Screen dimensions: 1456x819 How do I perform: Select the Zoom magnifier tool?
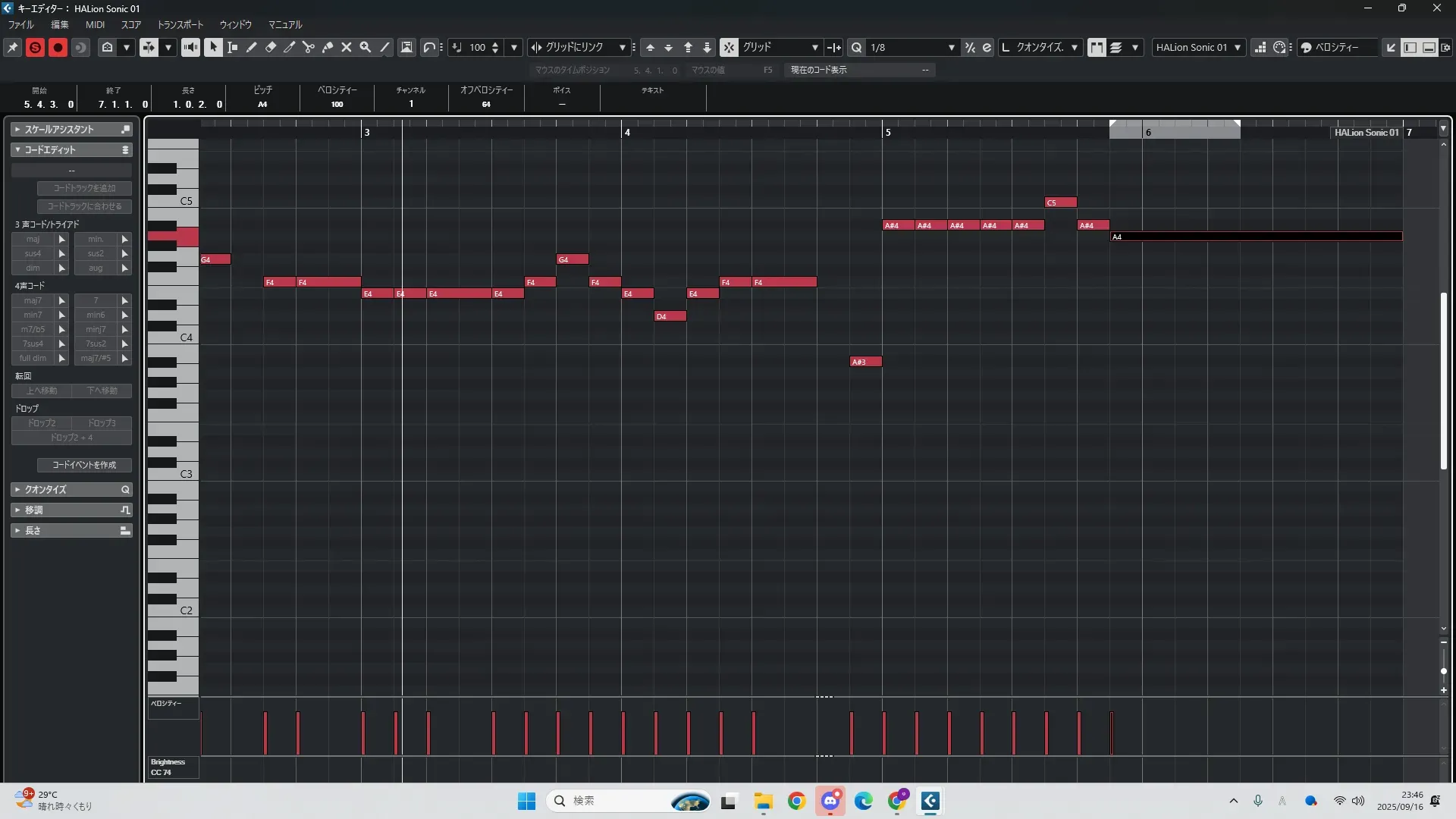click(x=366, y=47)
